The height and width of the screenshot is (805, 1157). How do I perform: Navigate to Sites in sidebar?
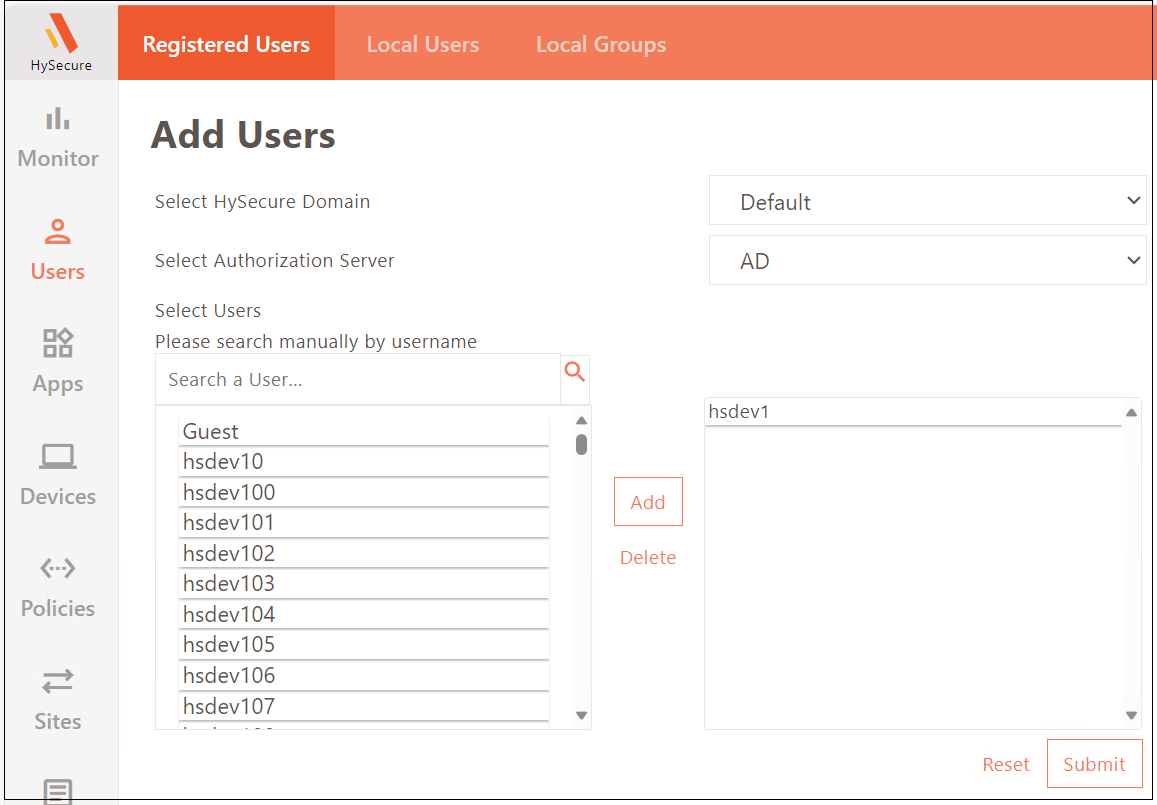(x=58, y=700)
